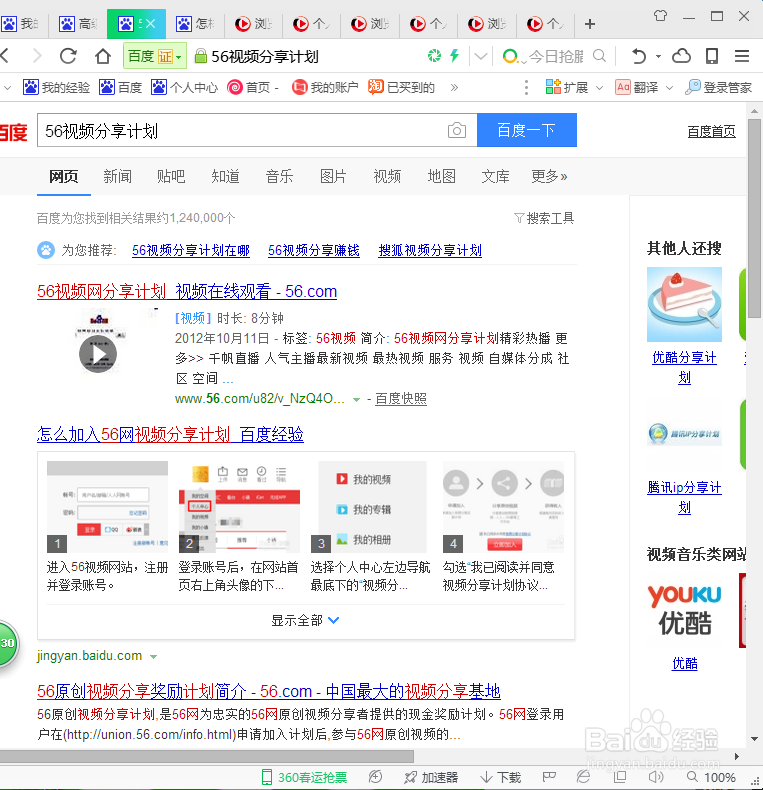763x790 pixels.
Task: Open the 百度 证 site certificate dropdown
Action: coord(155,56)
